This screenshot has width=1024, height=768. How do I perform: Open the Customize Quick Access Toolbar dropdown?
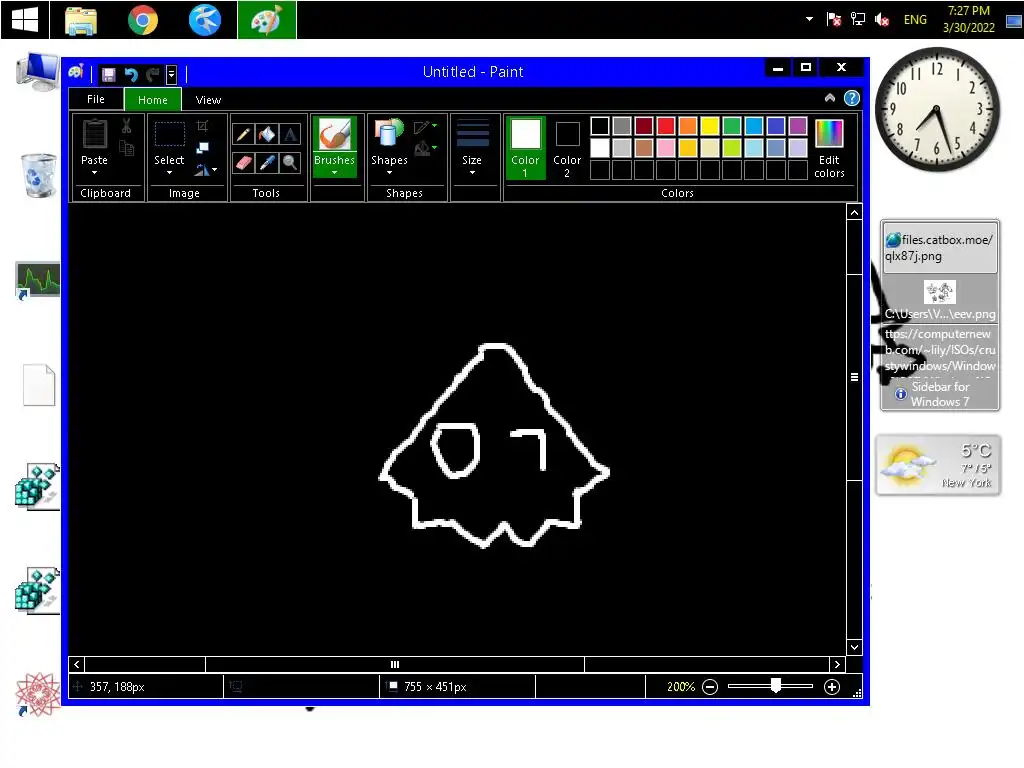coord(171,74)
